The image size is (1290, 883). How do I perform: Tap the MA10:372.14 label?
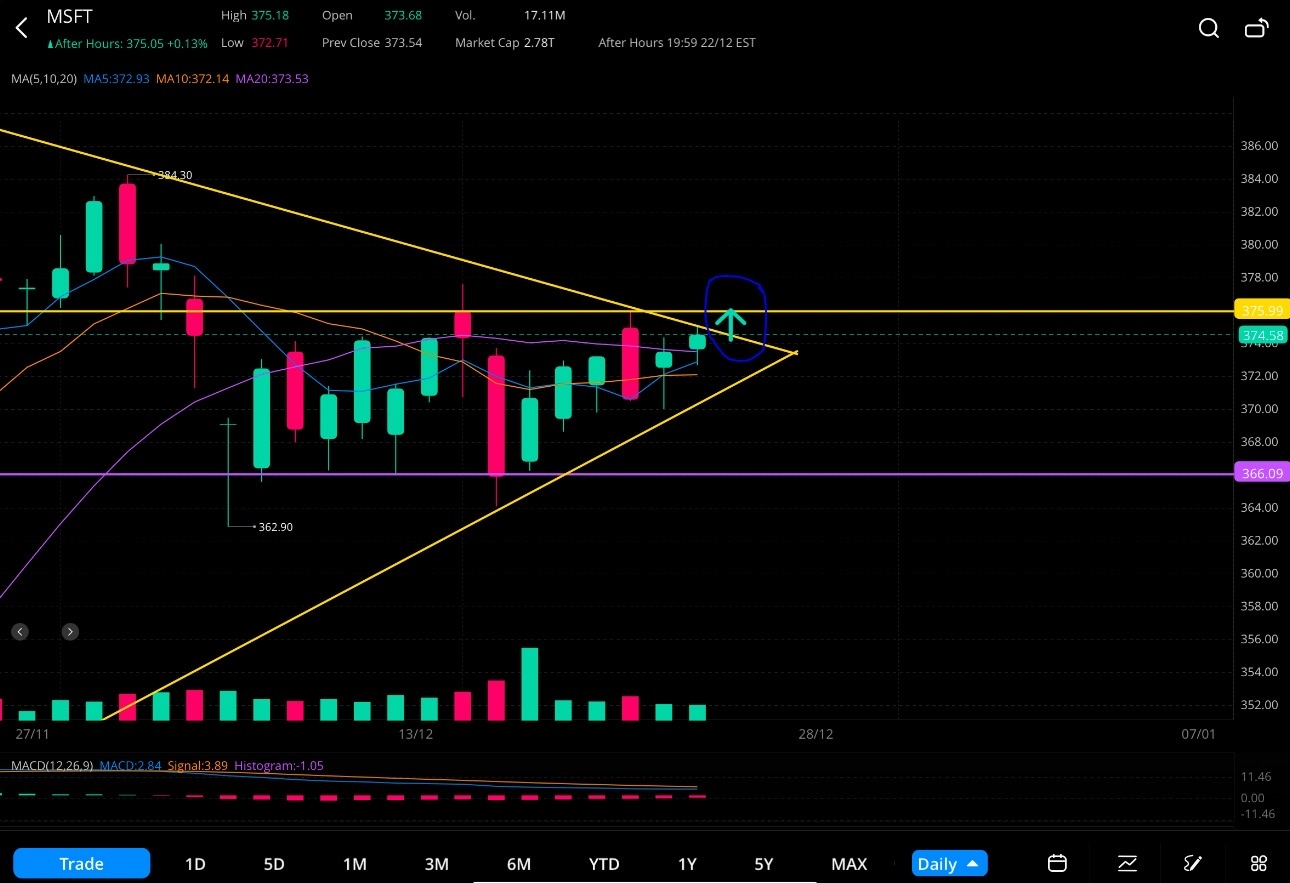pos(192,78)
